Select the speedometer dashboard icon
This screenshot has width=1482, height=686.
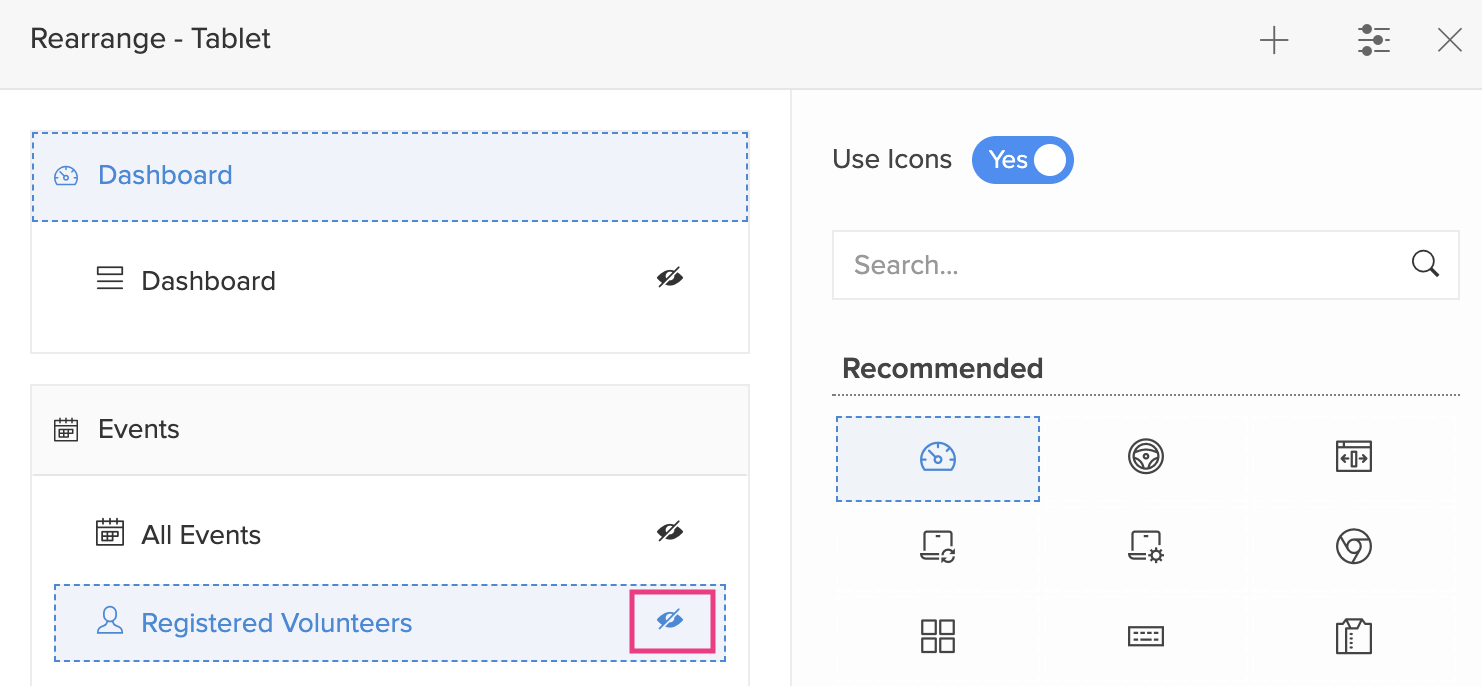click(937, 458)
